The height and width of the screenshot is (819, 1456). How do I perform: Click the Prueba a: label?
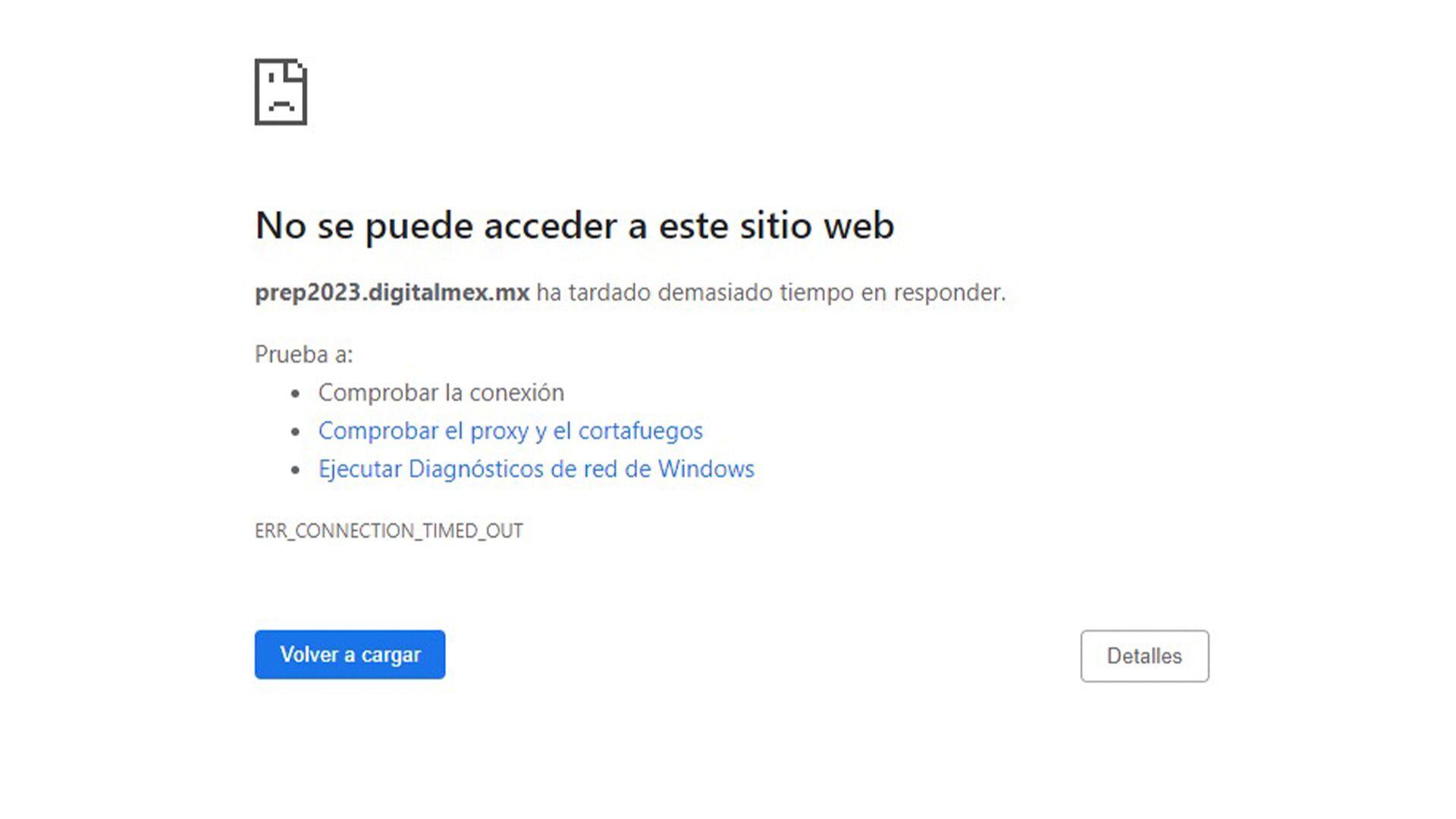304,354
